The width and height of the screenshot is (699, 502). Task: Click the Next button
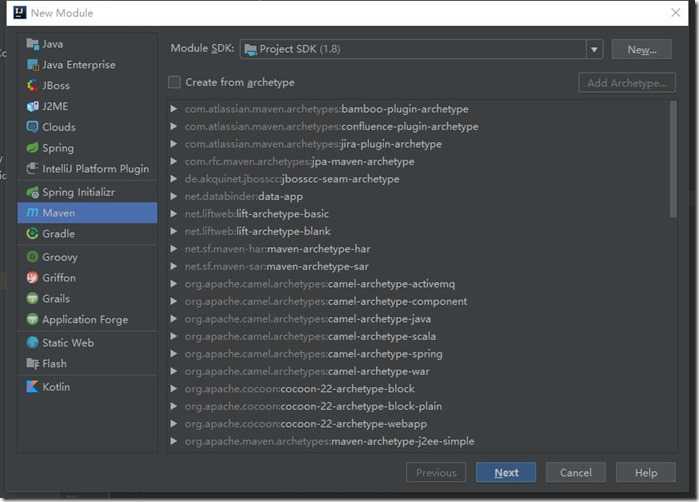pos(506,473)
